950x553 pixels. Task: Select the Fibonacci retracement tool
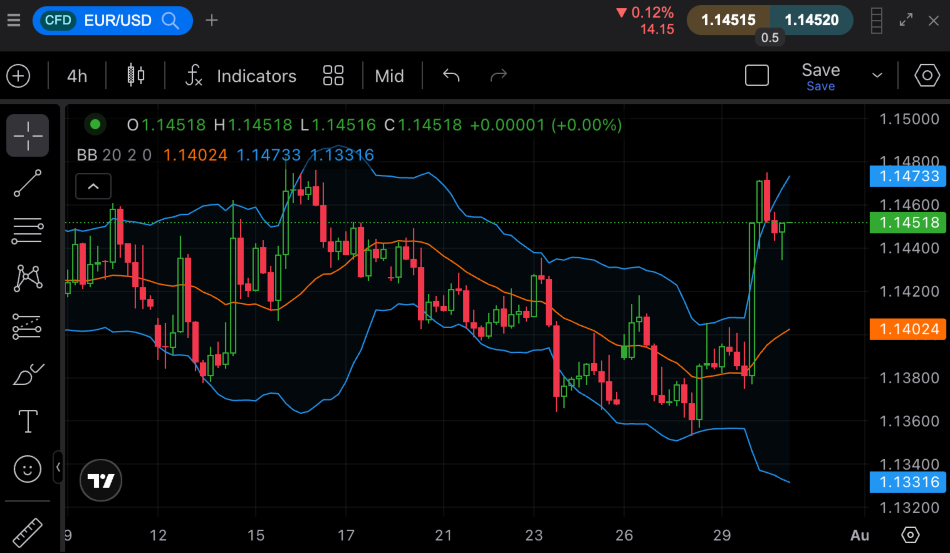point(28,231)
